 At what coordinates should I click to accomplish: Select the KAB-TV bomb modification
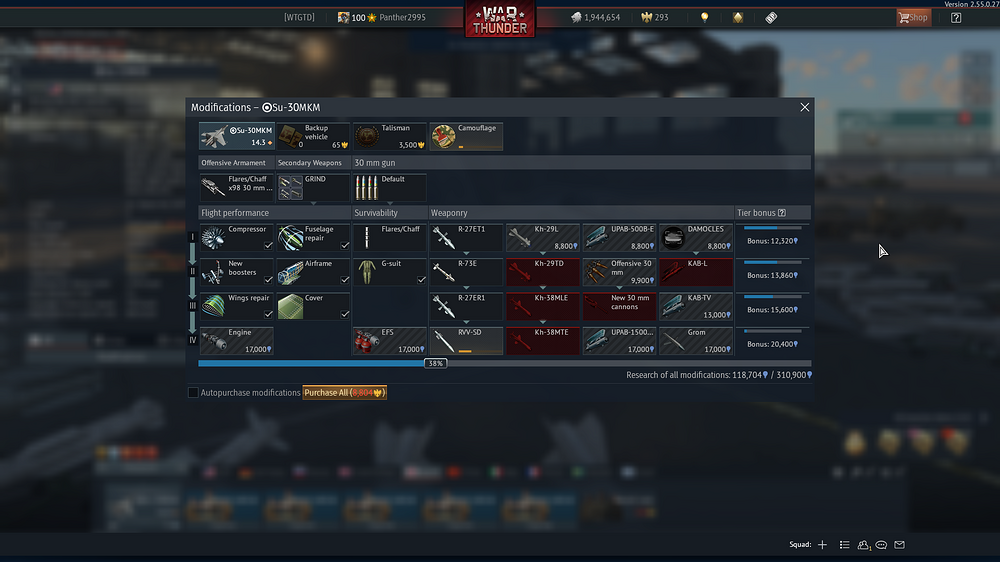[x=696, y=306]
